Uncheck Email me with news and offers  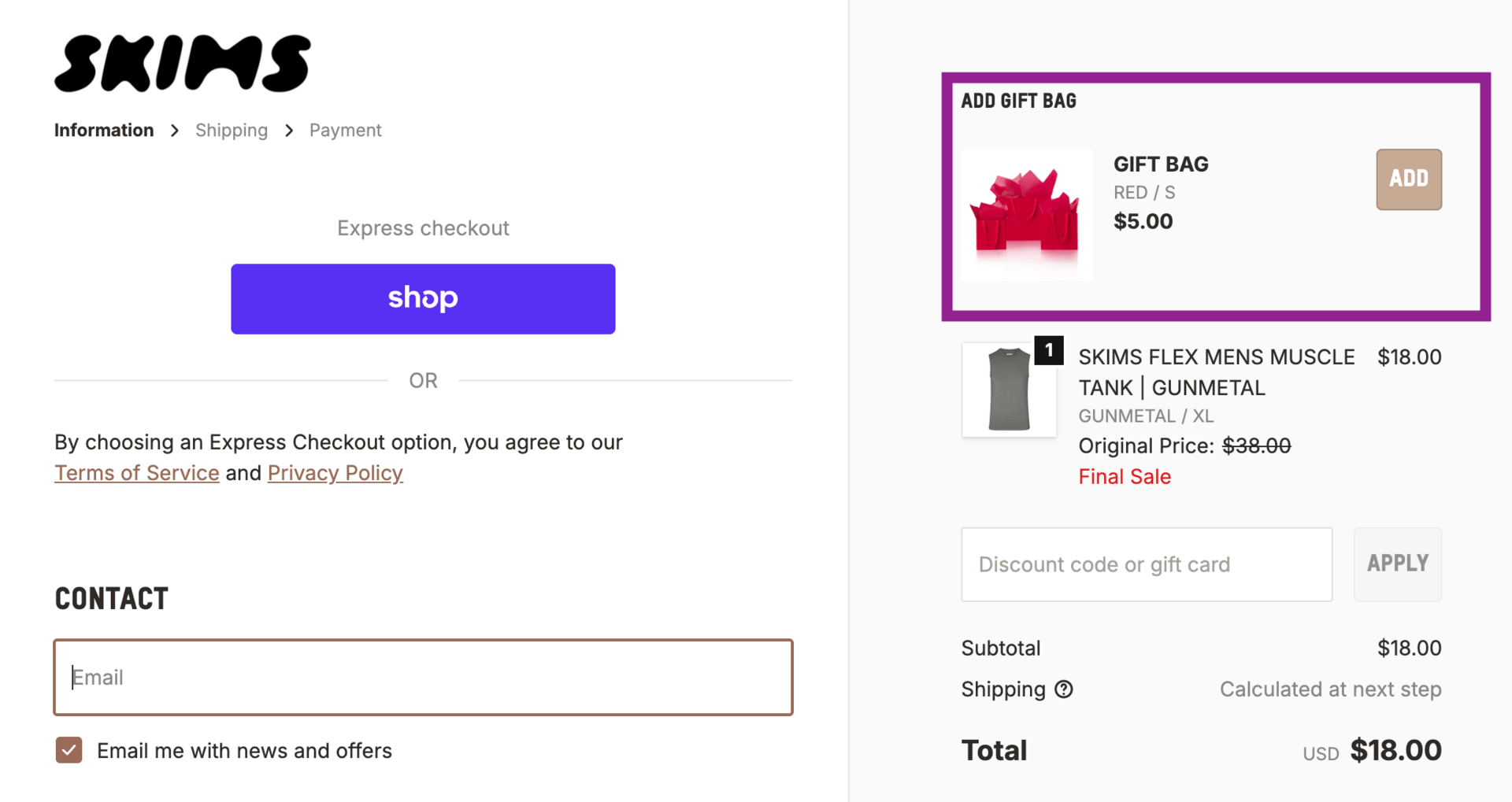tap(69, 750)
